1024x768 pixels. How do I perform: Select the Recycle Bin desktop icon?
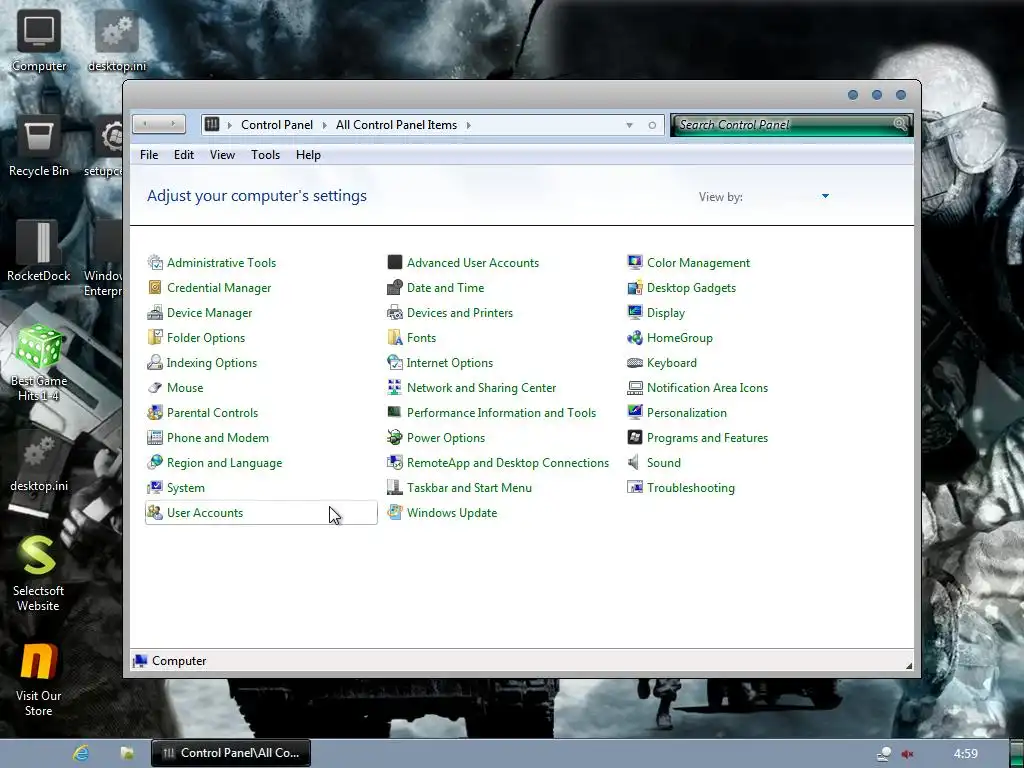[x=39, y=146]
